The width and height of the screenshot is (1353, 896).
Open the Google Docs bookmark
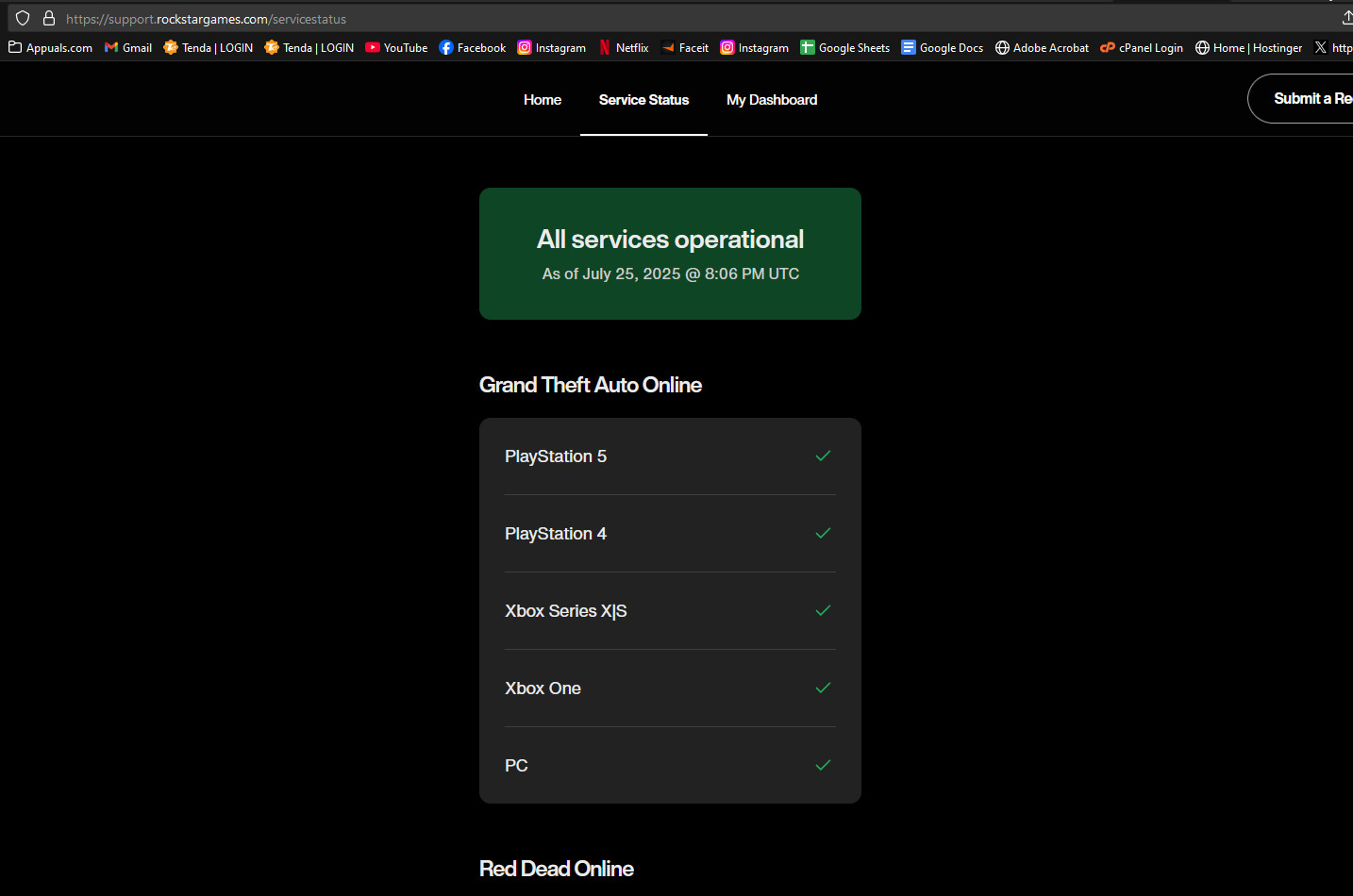point(942,48)
